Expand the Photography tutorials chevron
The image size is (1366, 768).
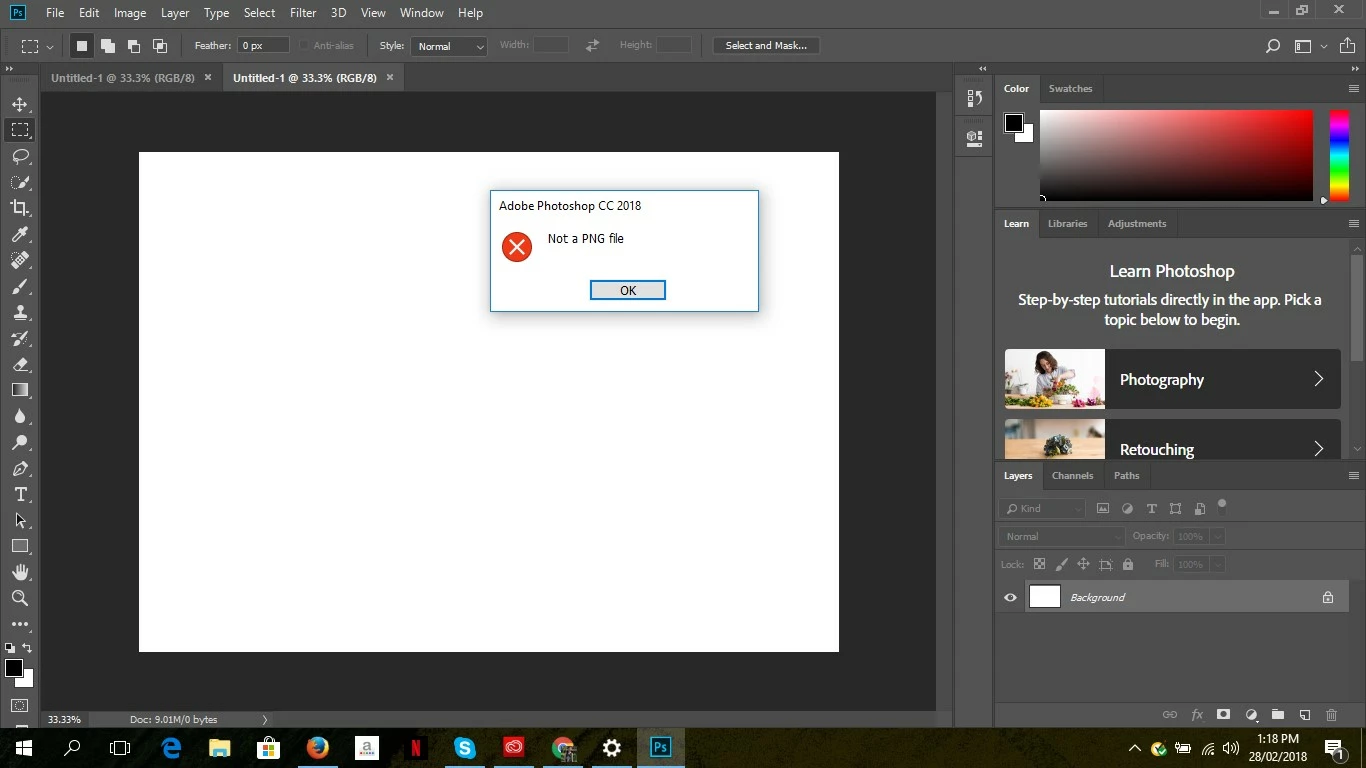[x=1318, y=379]
